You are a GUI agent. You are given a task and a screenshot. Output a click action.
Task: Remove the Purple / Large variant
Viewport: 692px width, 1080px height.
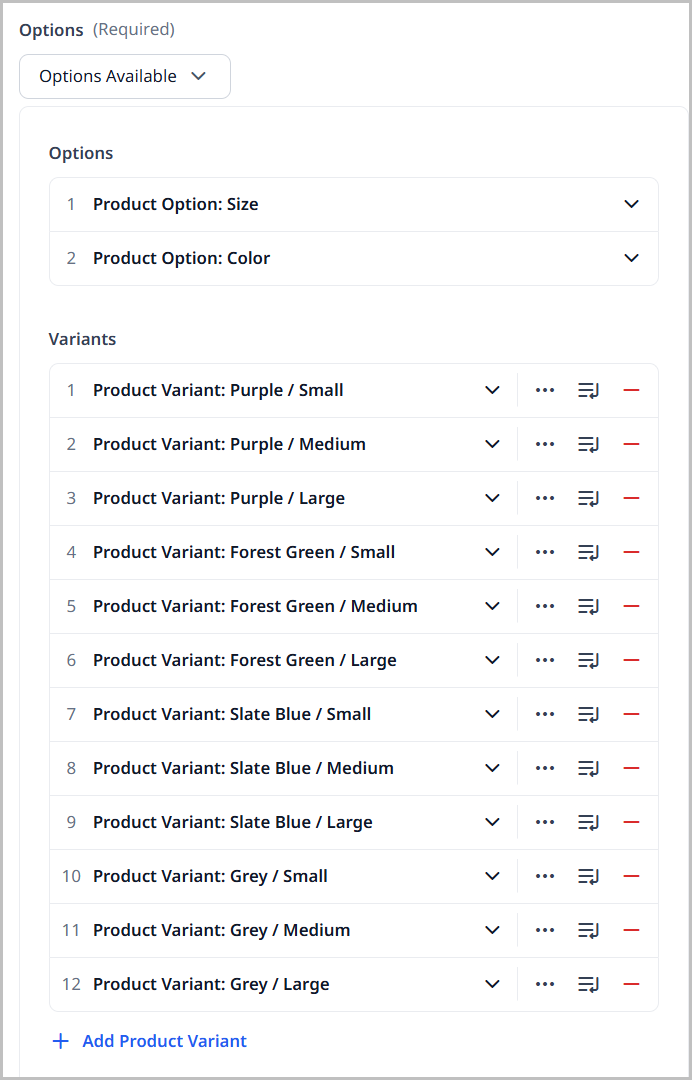click(x=631, y=498)
